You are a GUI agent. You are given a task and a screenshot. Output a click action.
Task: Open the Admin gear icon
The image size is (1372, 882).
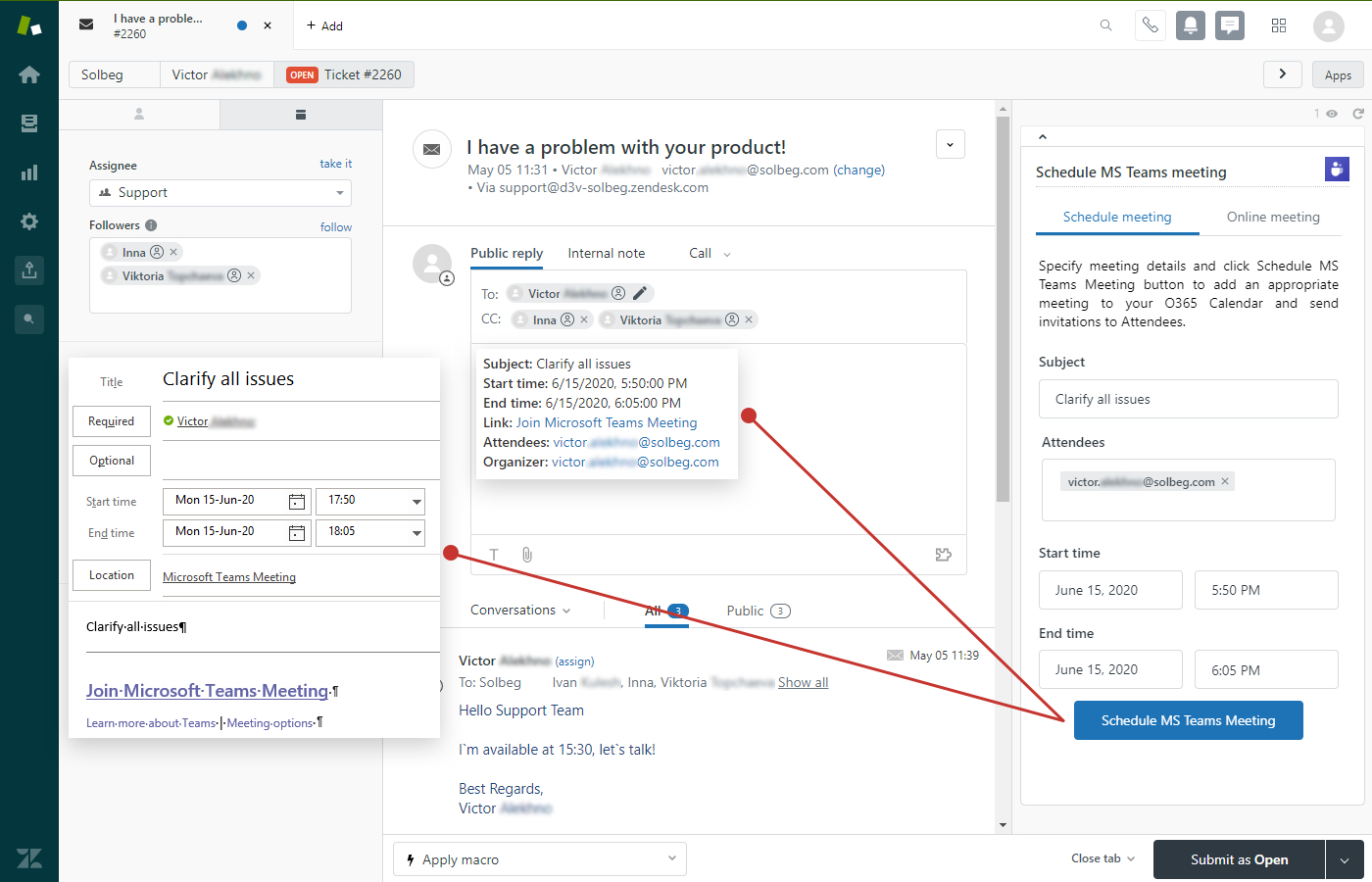[x=29, y=221]
